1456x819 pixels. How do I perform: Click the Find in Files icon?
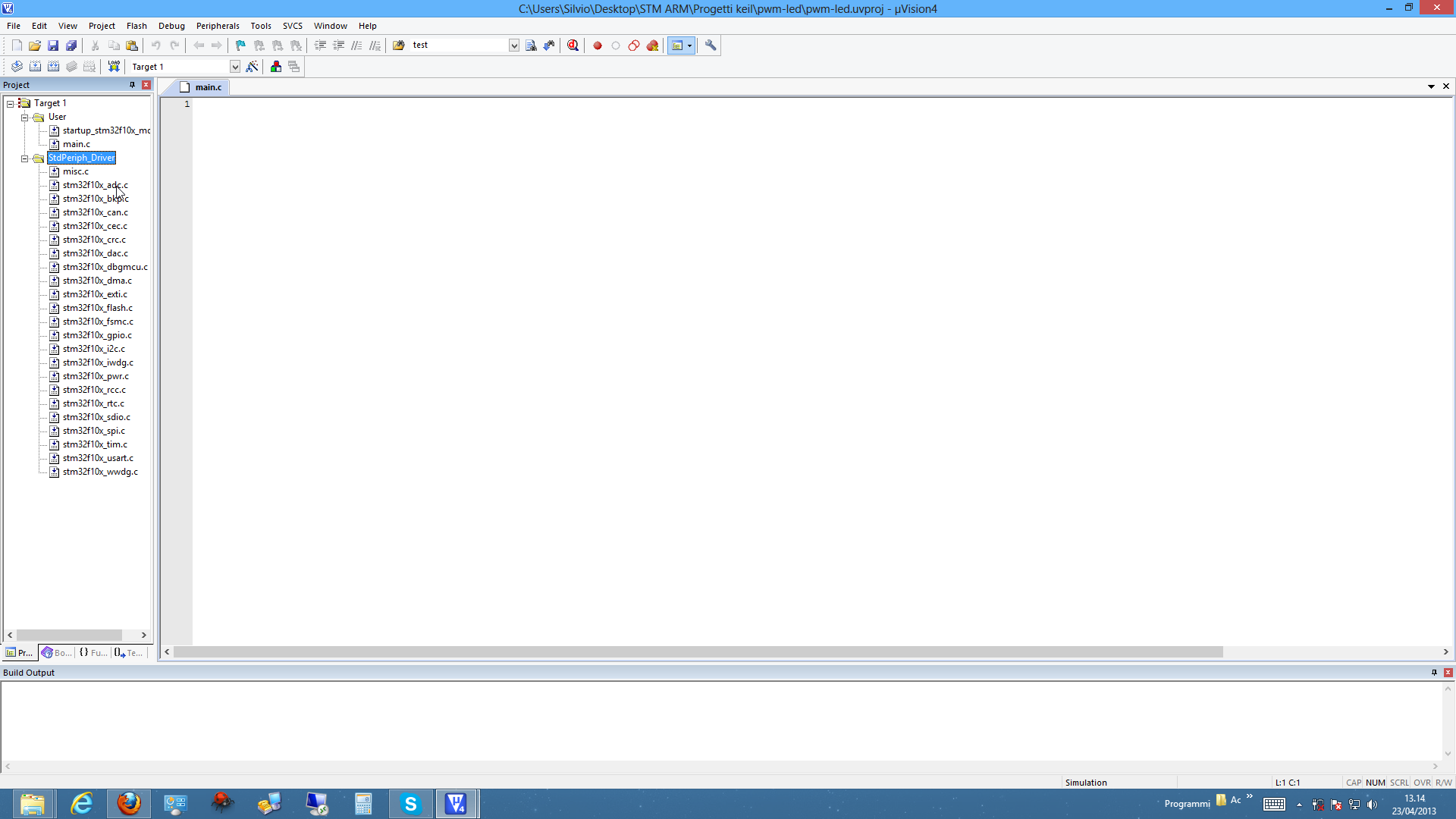pos(398,45)
